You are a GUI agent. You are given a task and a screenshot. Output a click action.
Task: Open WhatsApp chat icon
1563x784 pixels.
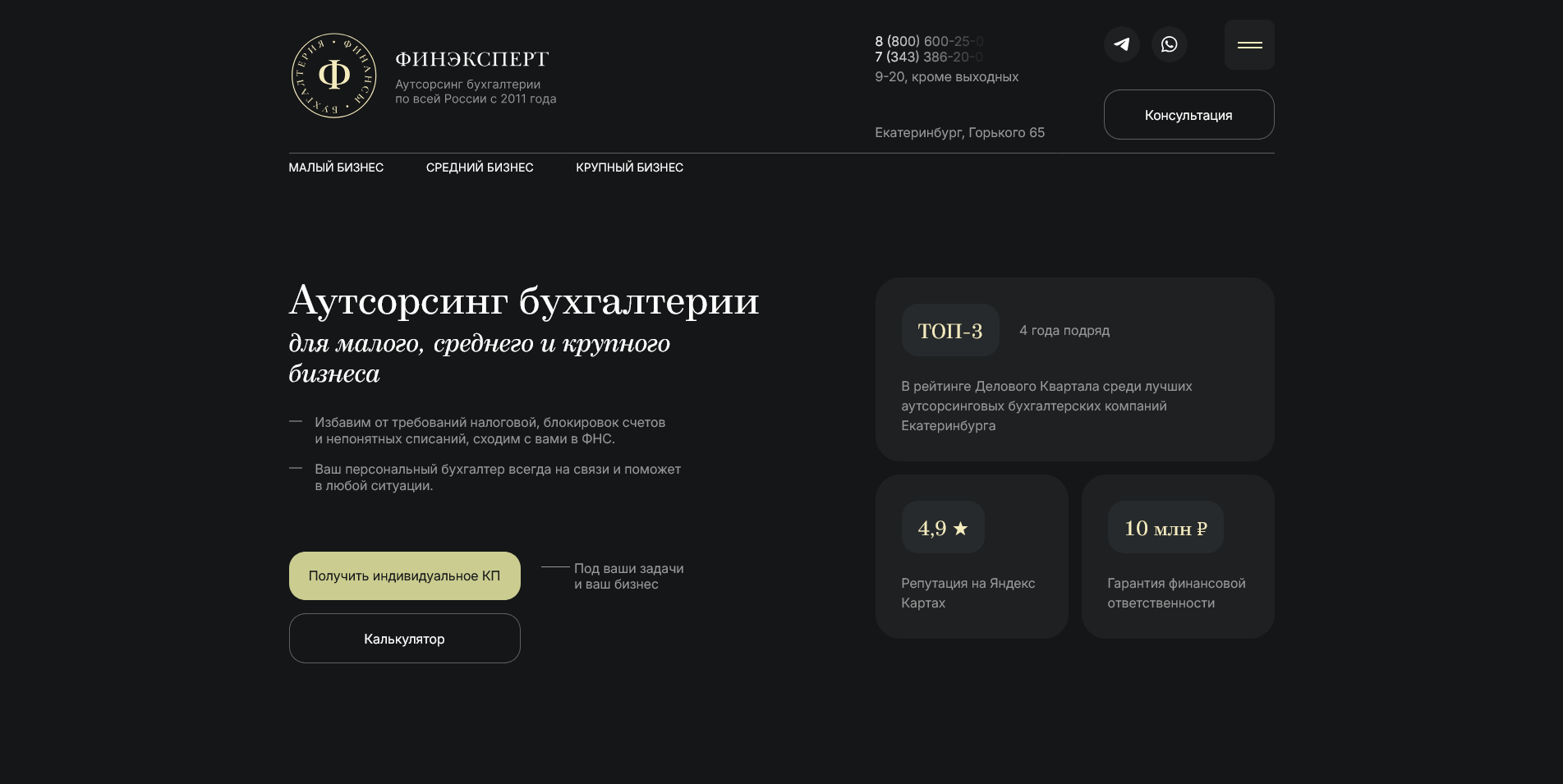click(x=1169, y=44)
